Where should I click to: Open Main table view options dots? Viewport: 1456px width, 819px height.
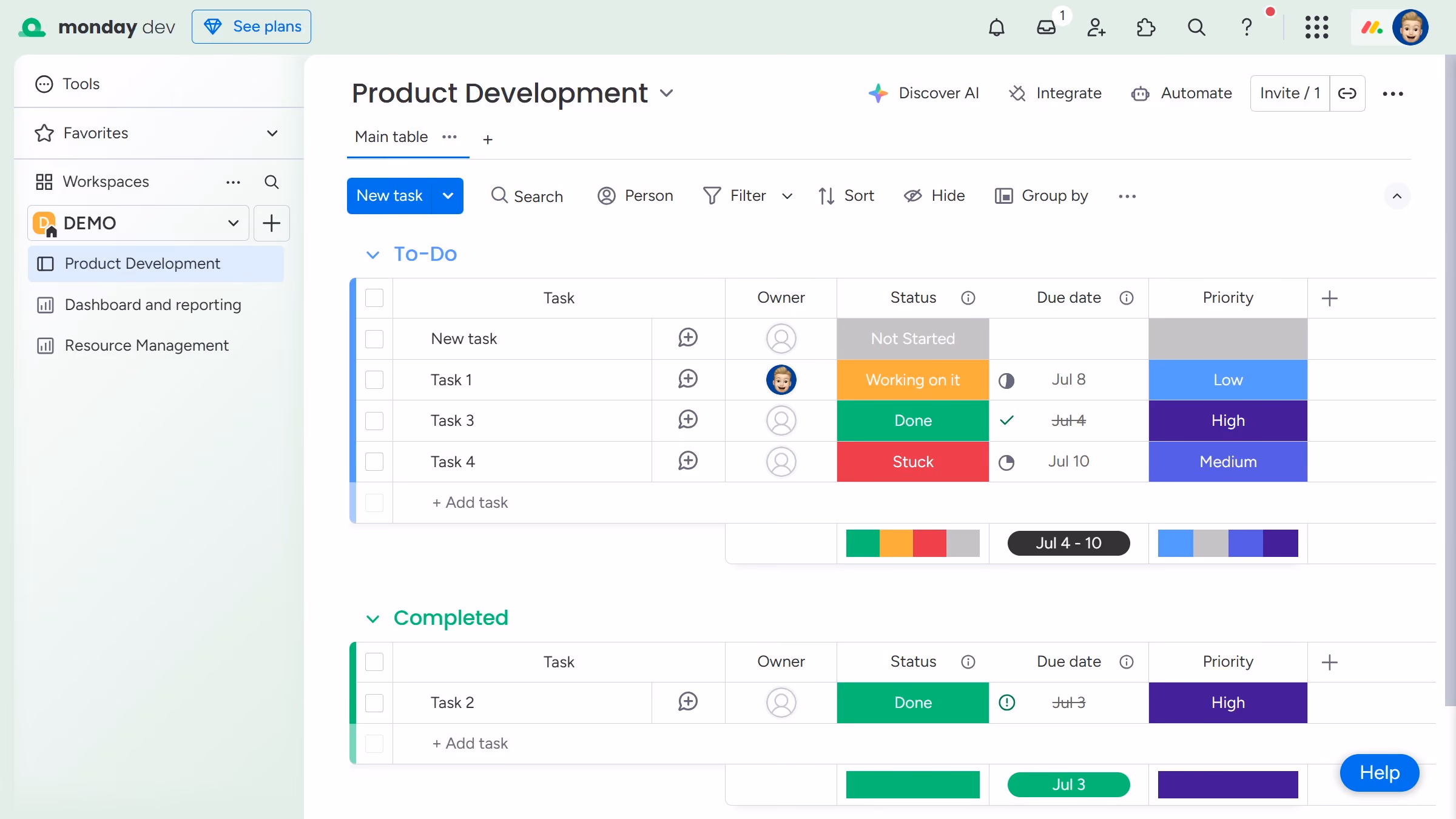tap(450, 137)
